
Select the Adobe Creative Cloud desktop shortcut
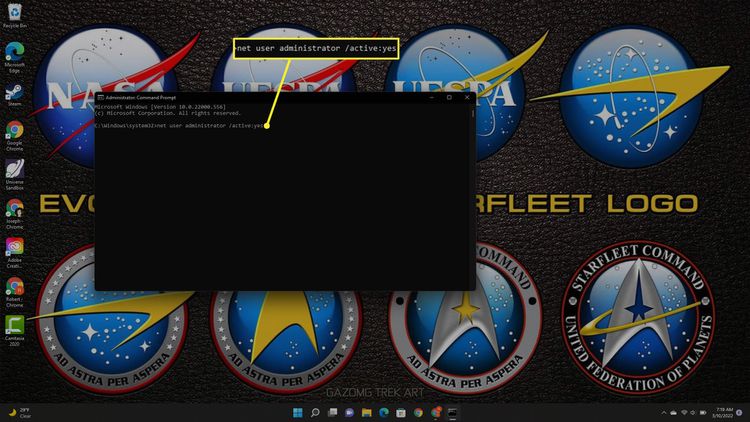point(14,253)
